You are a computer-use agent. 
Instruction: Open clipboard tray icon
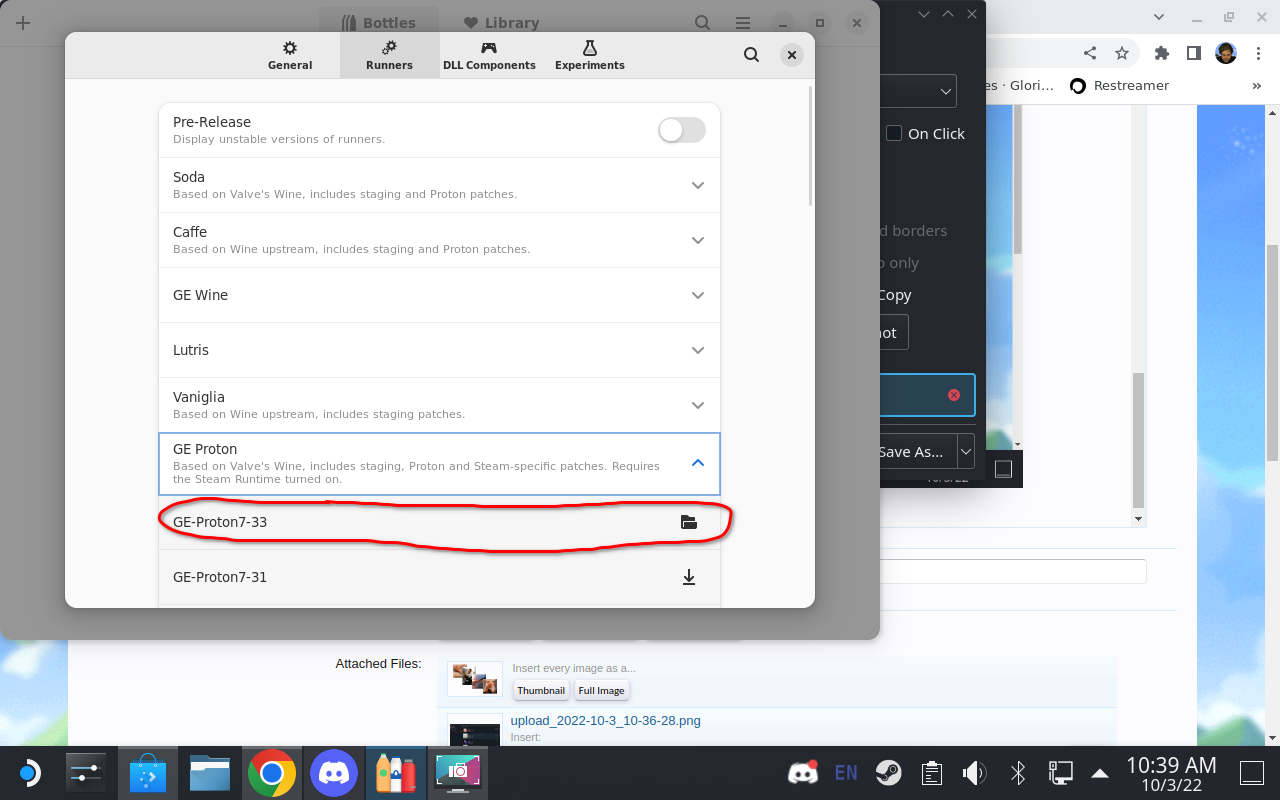click(x=931, y=772)
